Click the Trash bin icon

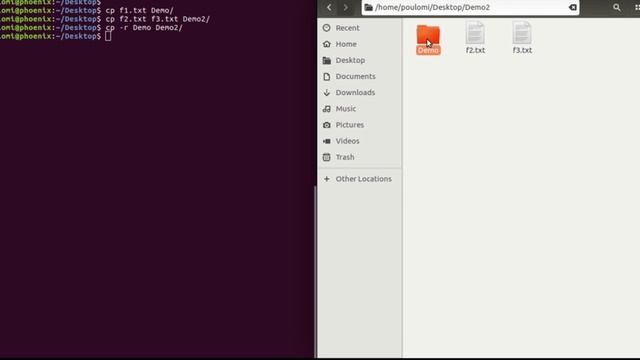coord(327,157)
